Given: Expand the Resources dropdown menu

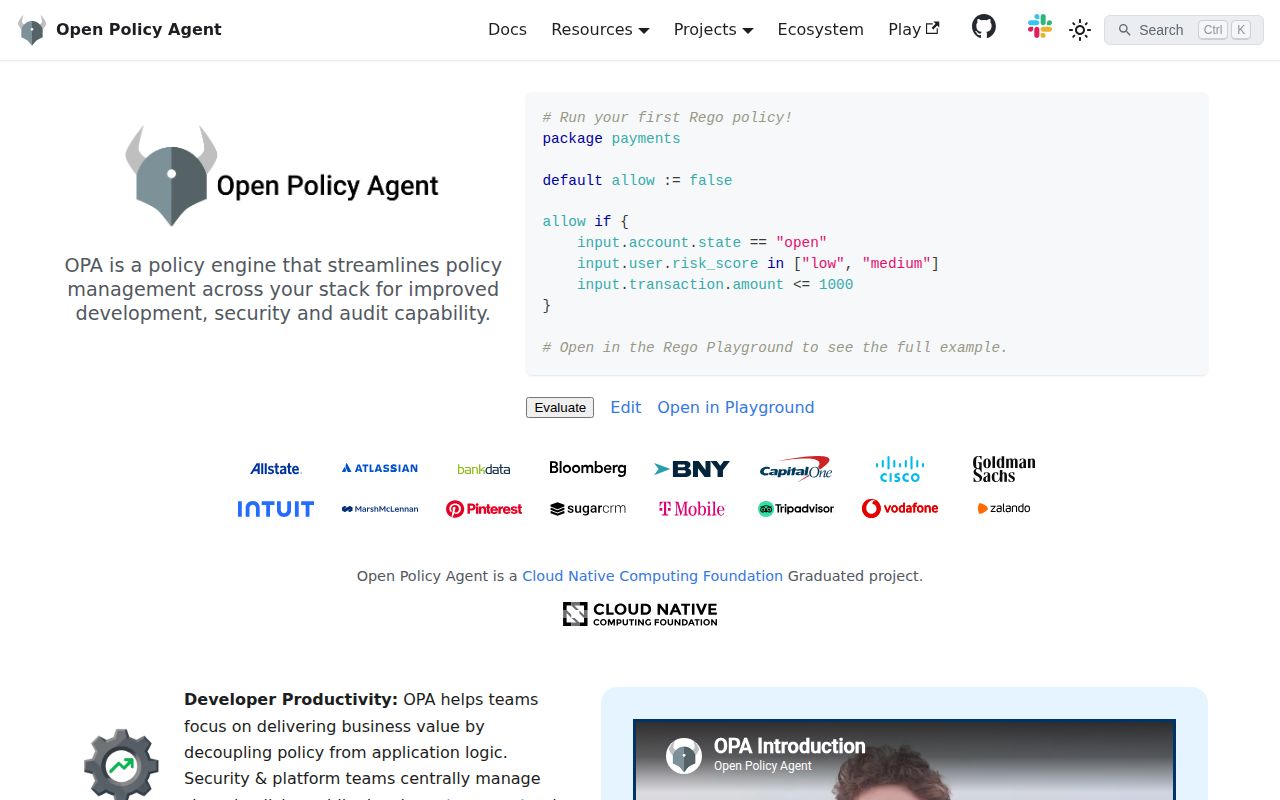Looking at the screenshot, I should (x=600, y=30).
